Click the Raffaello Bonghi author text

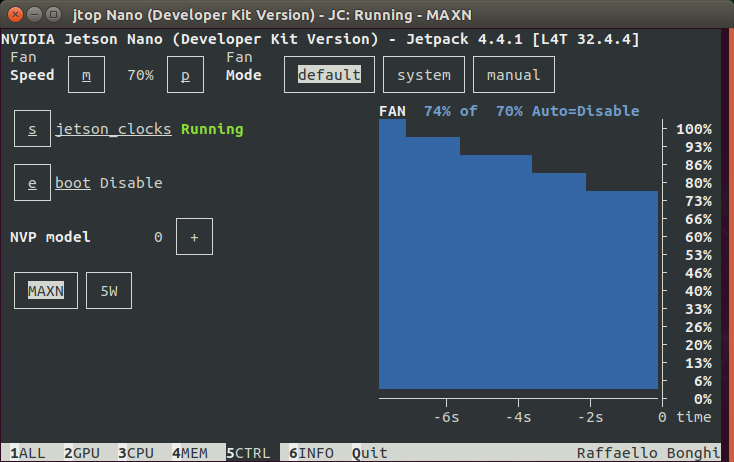[648, 453]
